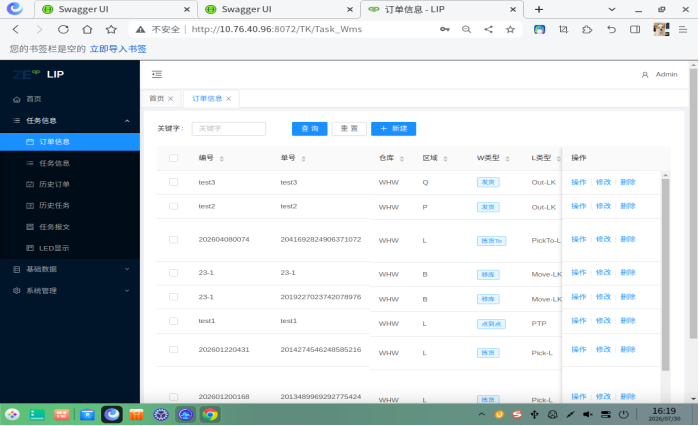
Task: Sort by the W类型 column arrows
Action: [x=507, y=159]
